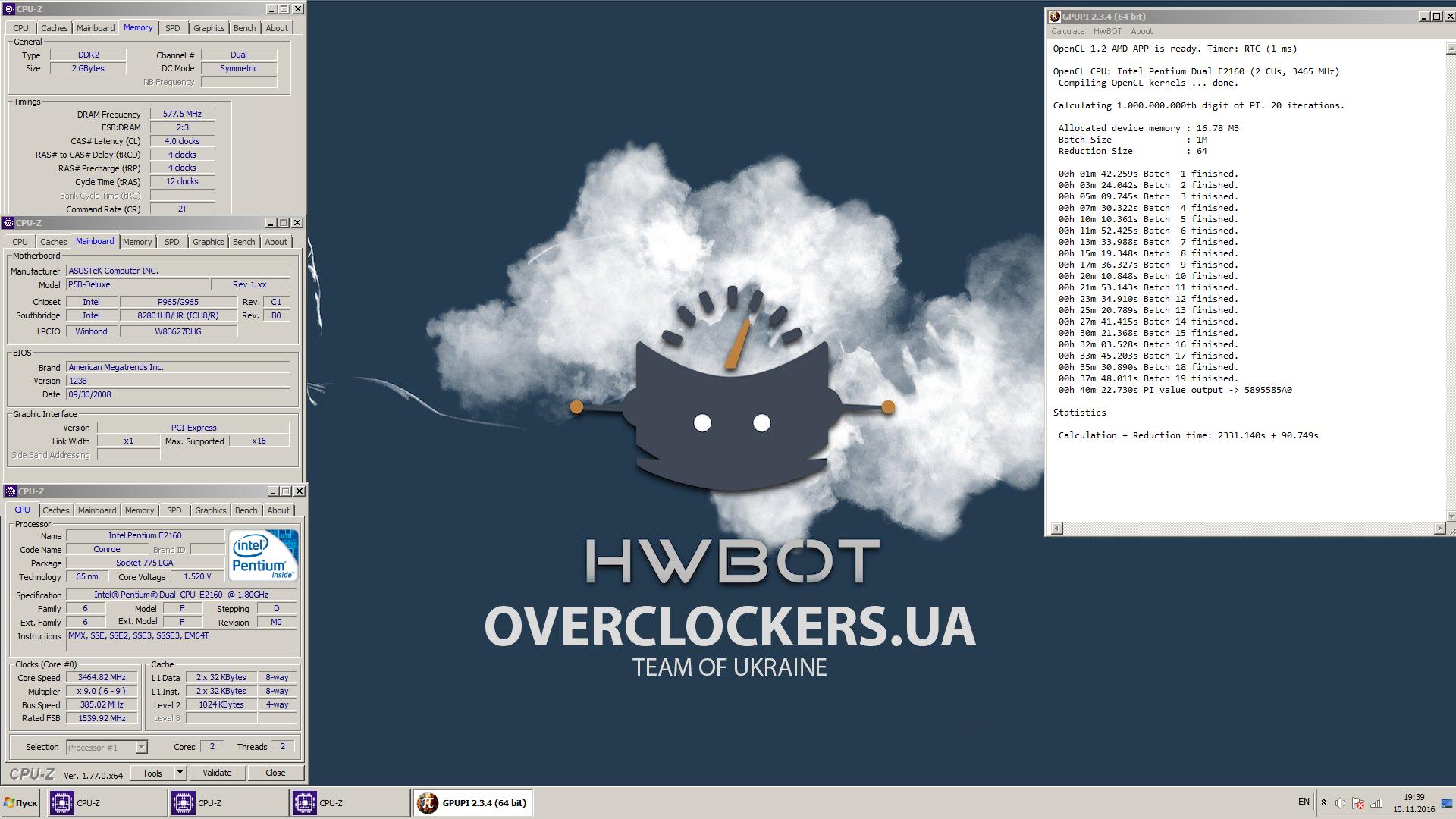Click chipset P965/G965 field

coord(178,302)
